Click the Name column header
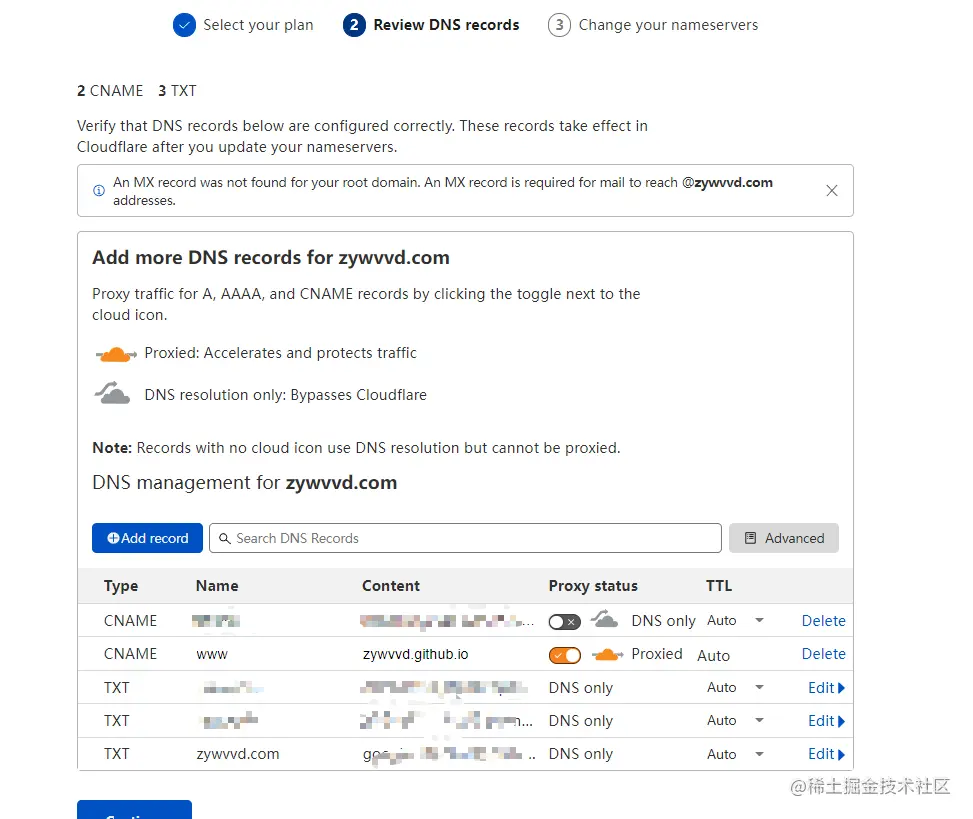Screen dimensions: 973x819 [217, 586]
